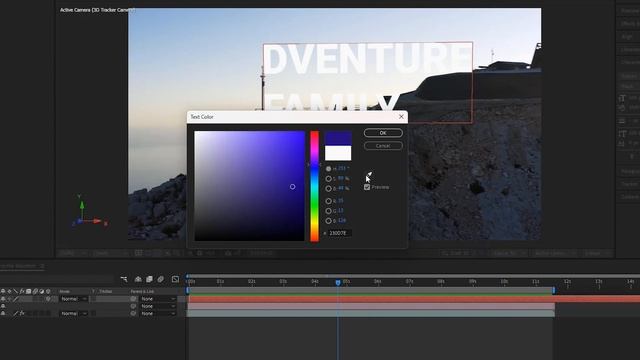Select the blue B radio button below G

pyautogui.click(x=328, y=221)
